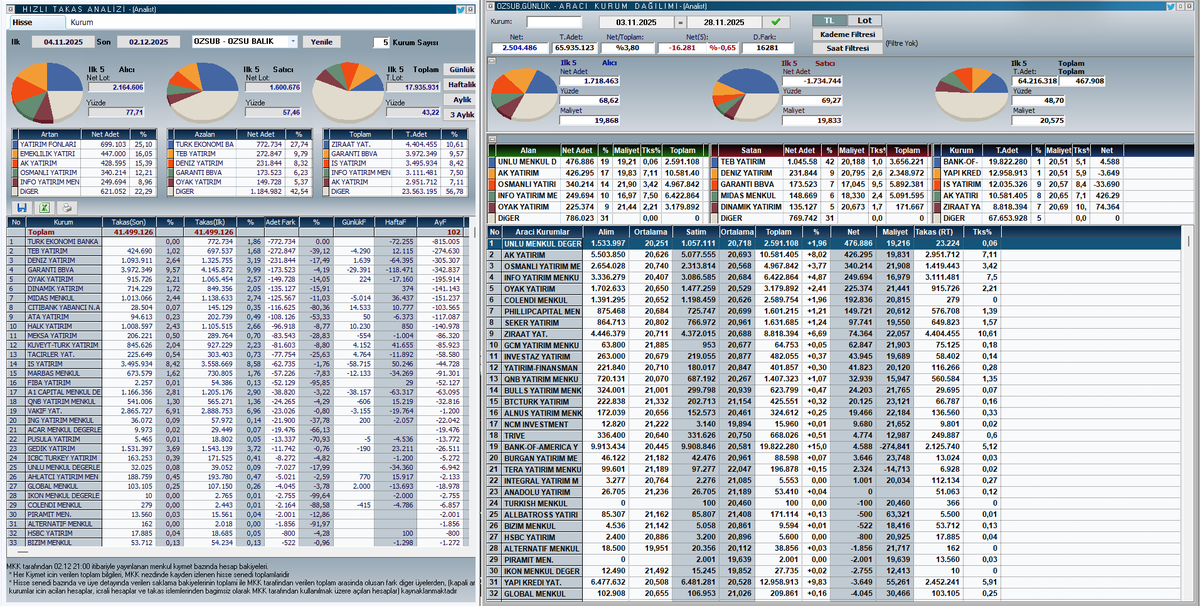This screenshot has width=1200, height=606.
Task: Collapse the Alan/Satan tables panel
Action: 493,138
